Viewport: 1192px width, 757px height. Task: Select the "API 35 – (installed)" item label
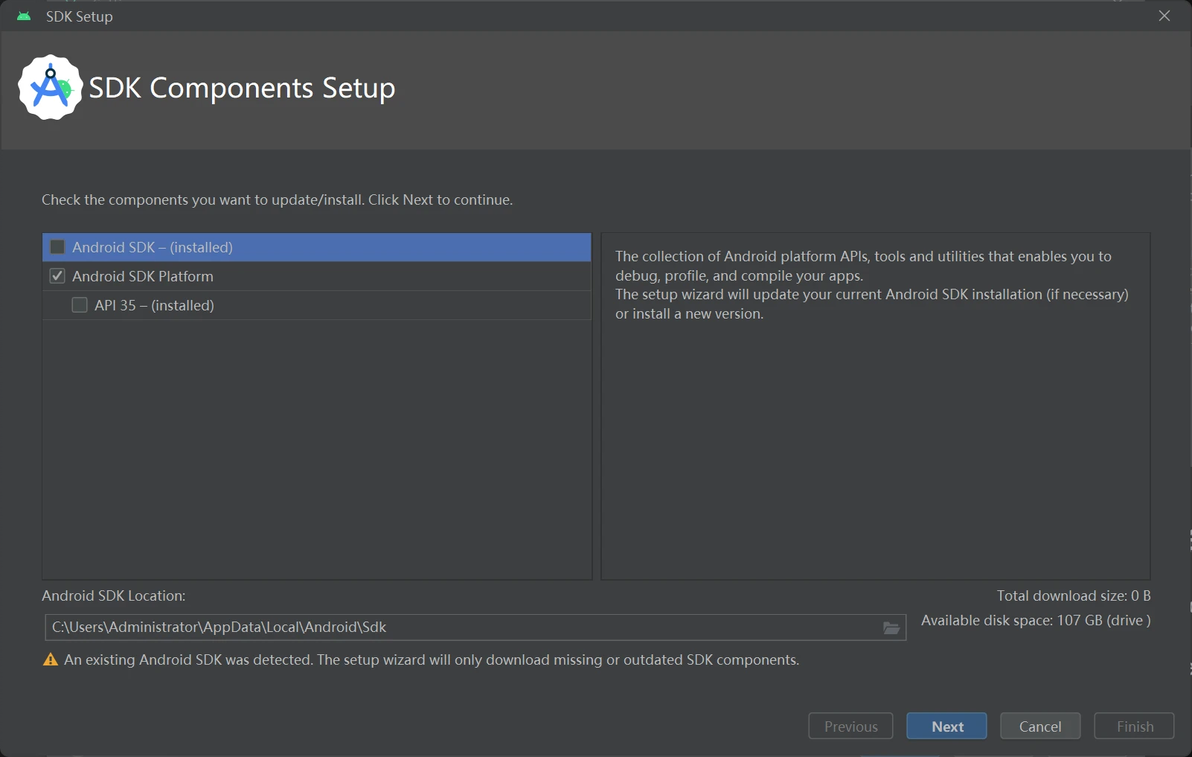tap(154, 305)
